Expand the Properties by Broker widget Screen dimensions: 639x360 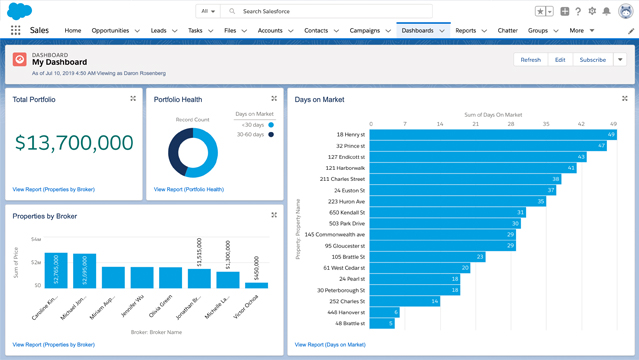[x=274, y=215]
